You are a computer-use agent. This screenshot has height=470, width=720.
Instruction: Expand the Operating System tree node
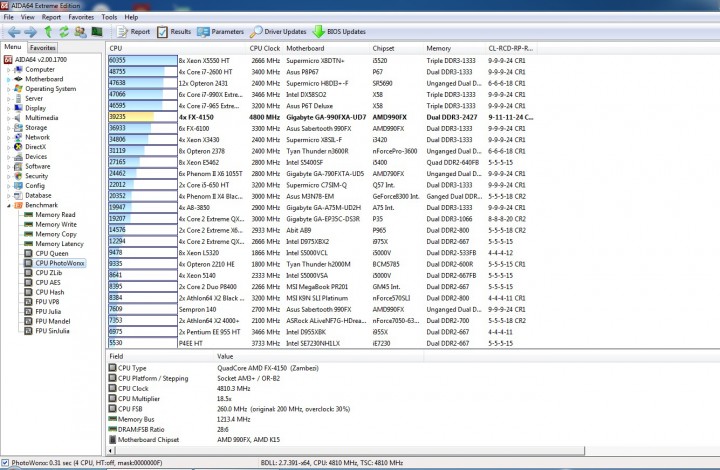tap(8, 89)
